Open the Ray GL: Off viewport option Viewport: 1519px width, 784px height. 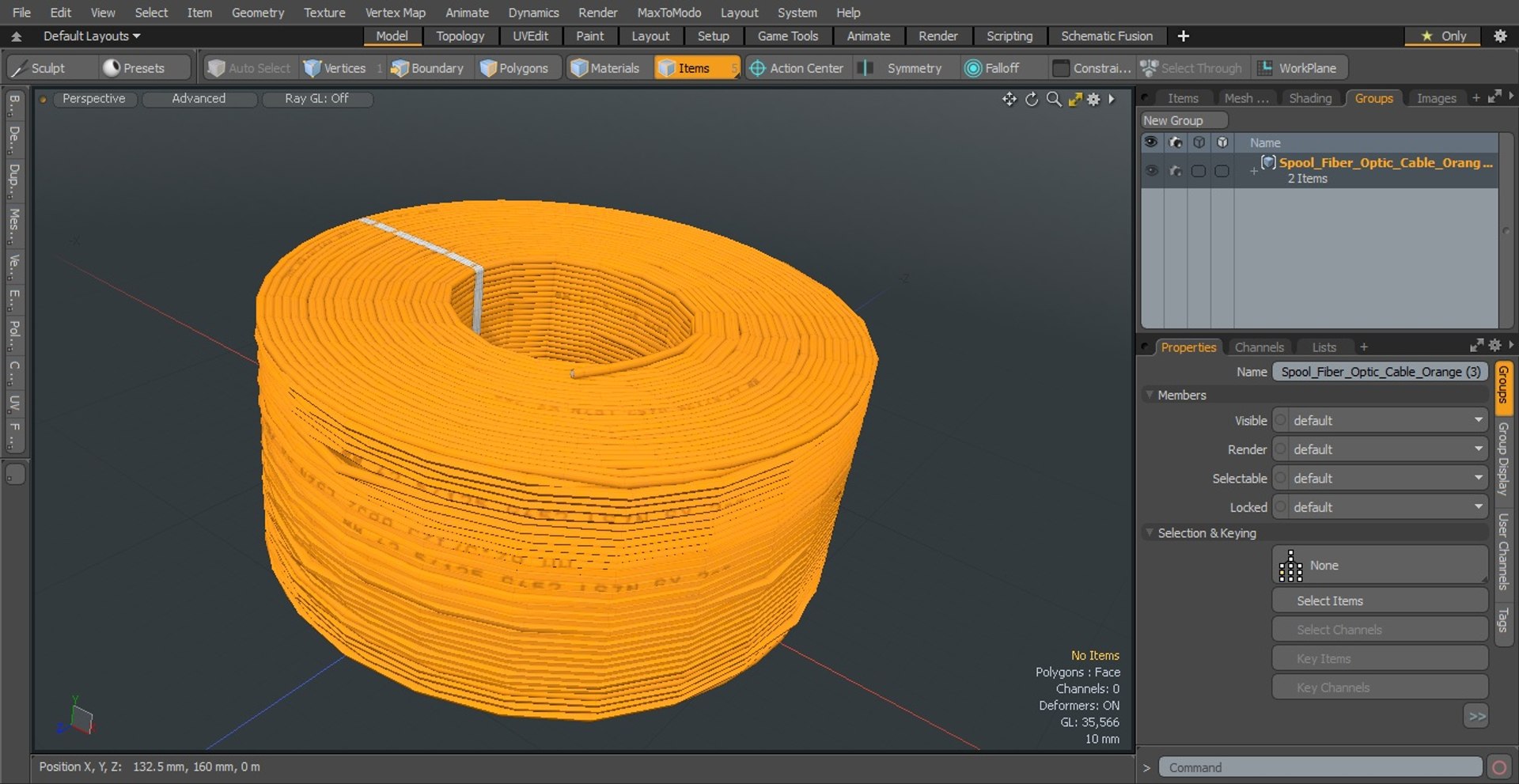(316, 98)
